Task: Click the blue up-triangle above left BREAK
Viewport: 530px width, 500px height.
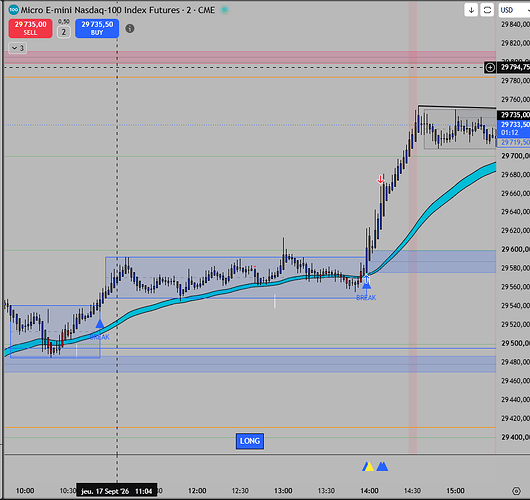Action: coord(99,324)
